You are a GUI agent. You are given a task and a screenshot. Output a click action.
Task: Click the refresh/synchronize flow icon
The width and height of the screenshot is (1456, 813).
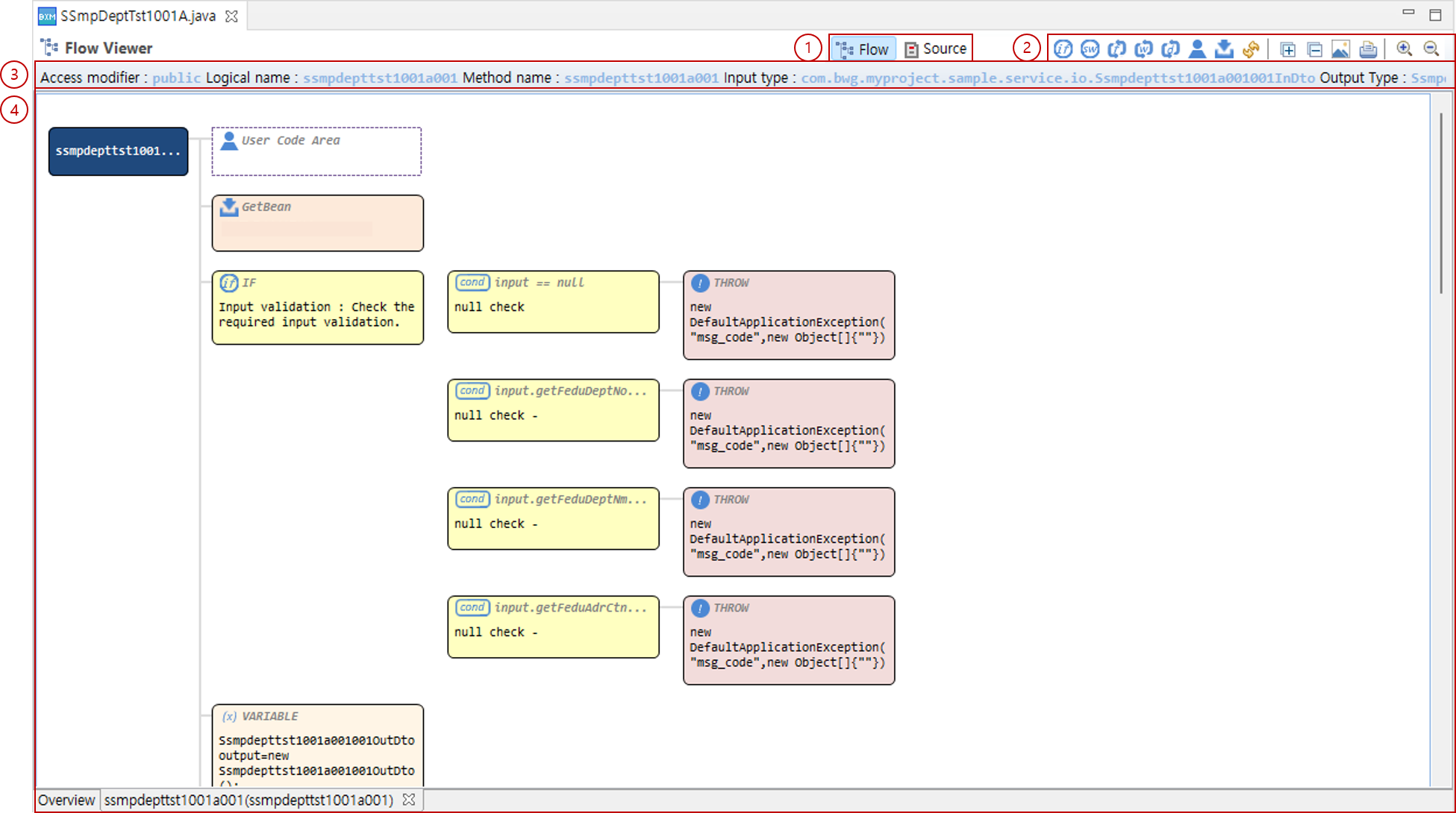(x=1252, y=48)
